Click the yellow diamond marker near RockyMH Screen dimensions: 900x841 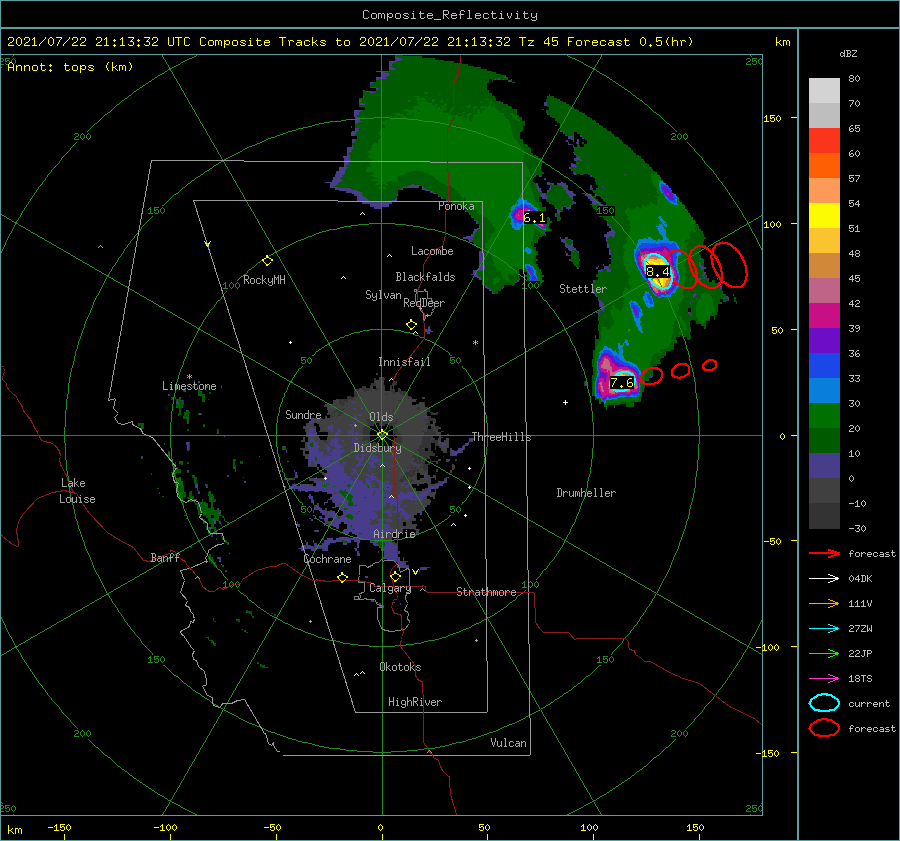(x=267, y=261)
